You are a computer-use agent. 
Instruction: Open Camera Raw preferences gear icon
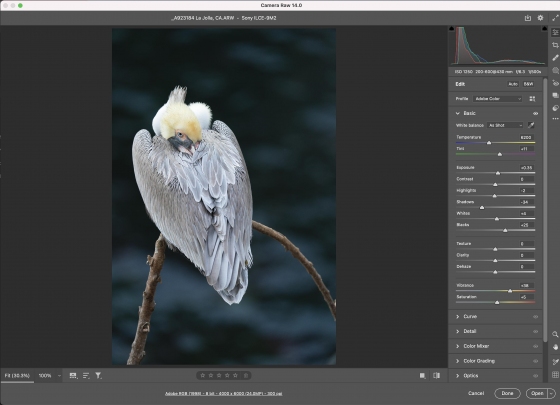coord(540,18)
